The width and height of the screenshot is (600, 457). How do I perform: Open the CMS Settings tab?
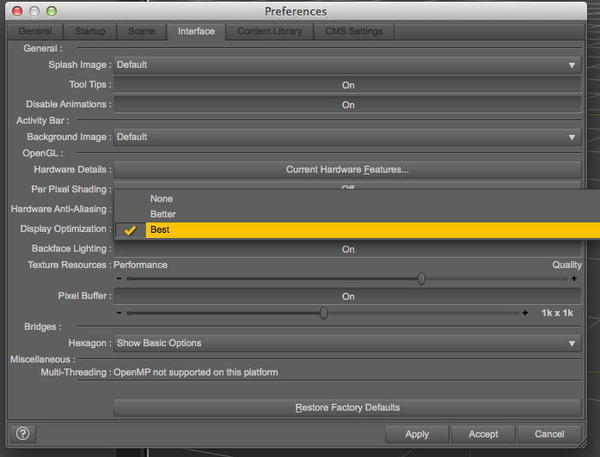[354, 31]
